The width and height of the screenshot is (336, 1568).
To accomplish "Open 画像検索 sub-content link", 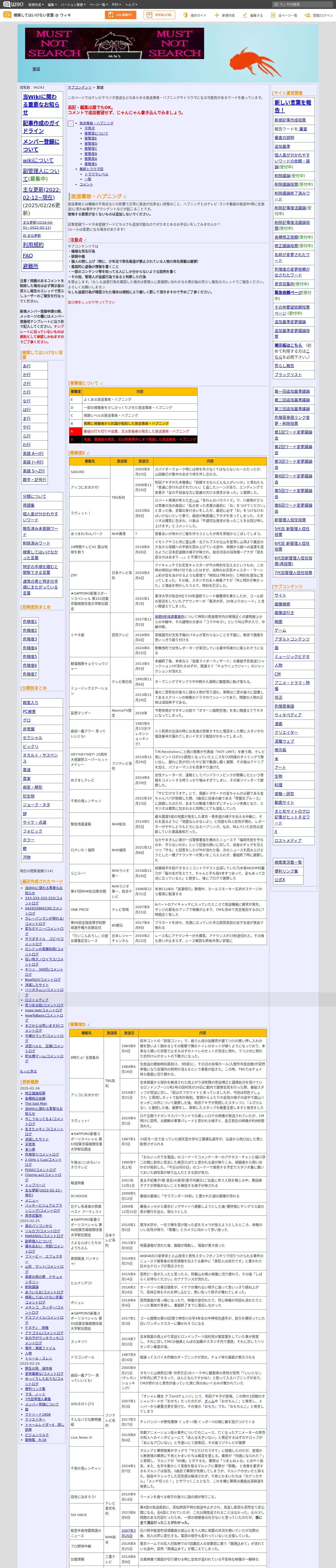I will click(x=282, y=604).
